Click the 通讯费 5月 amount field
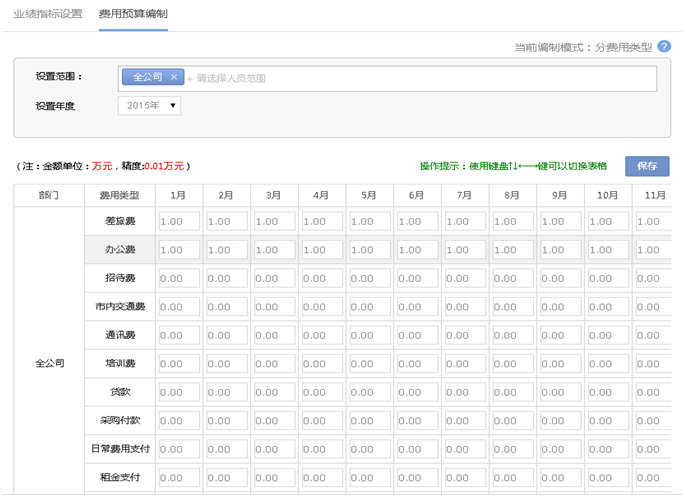The image size is (684, 497). point(370,335)
